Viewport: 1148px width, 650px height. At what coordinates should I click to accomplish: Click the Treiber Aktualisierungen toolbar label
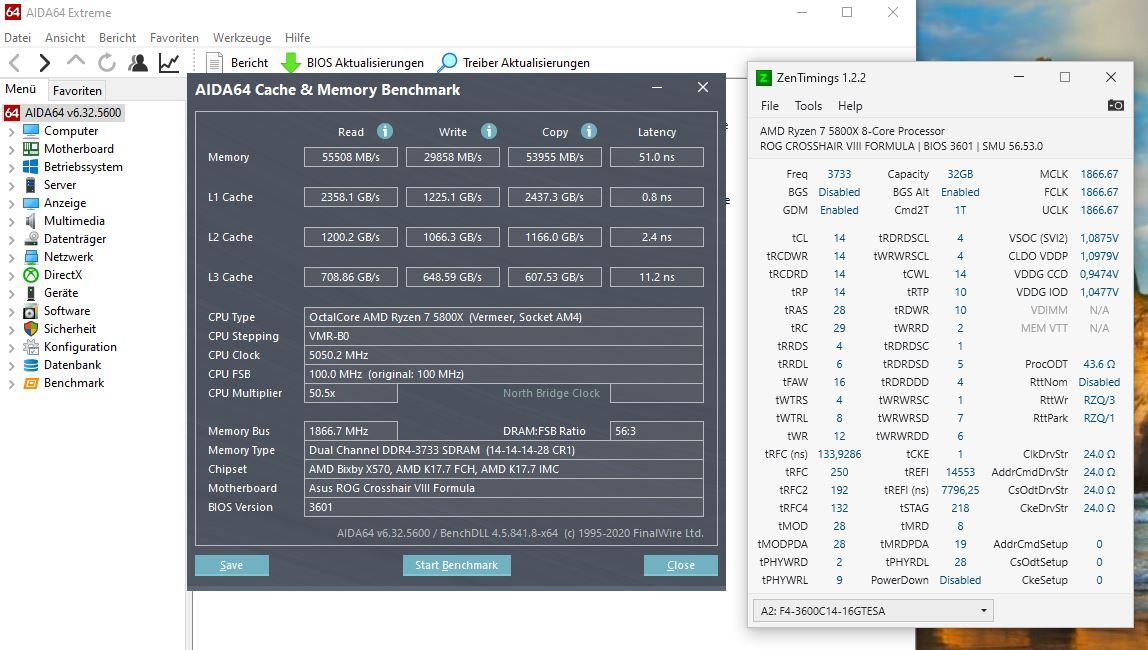pos(526,63)
